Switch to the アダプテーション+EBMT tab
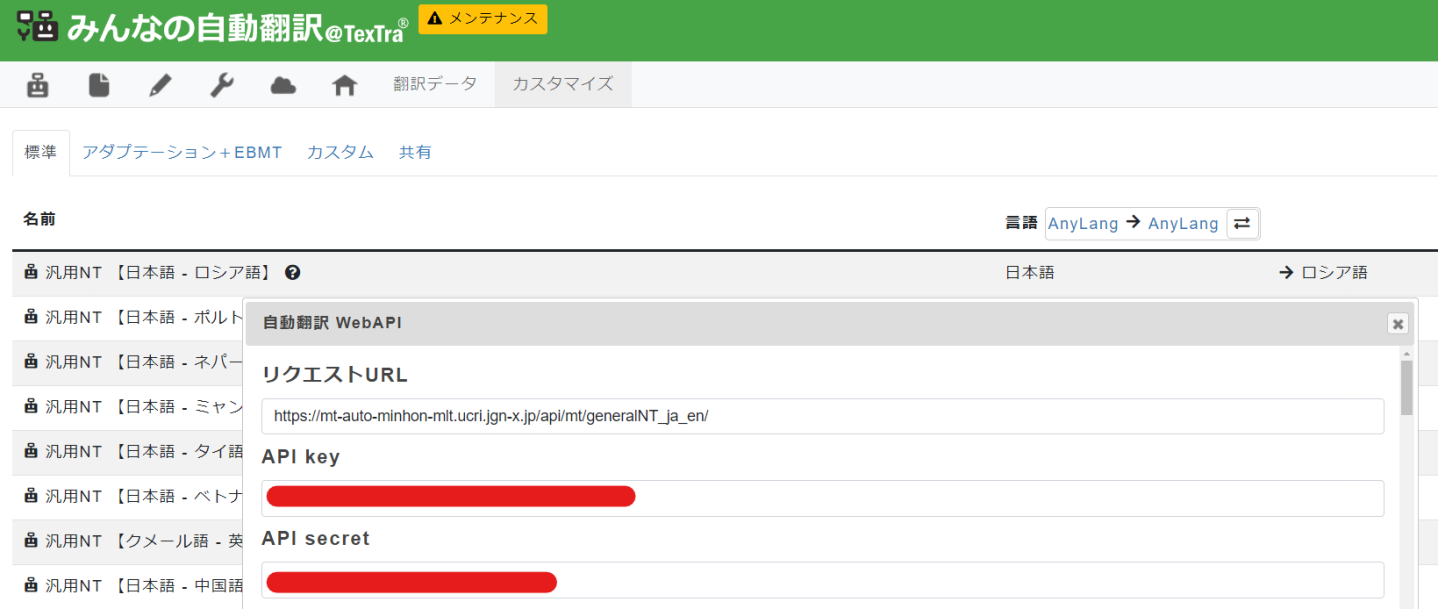 point(182,153)
